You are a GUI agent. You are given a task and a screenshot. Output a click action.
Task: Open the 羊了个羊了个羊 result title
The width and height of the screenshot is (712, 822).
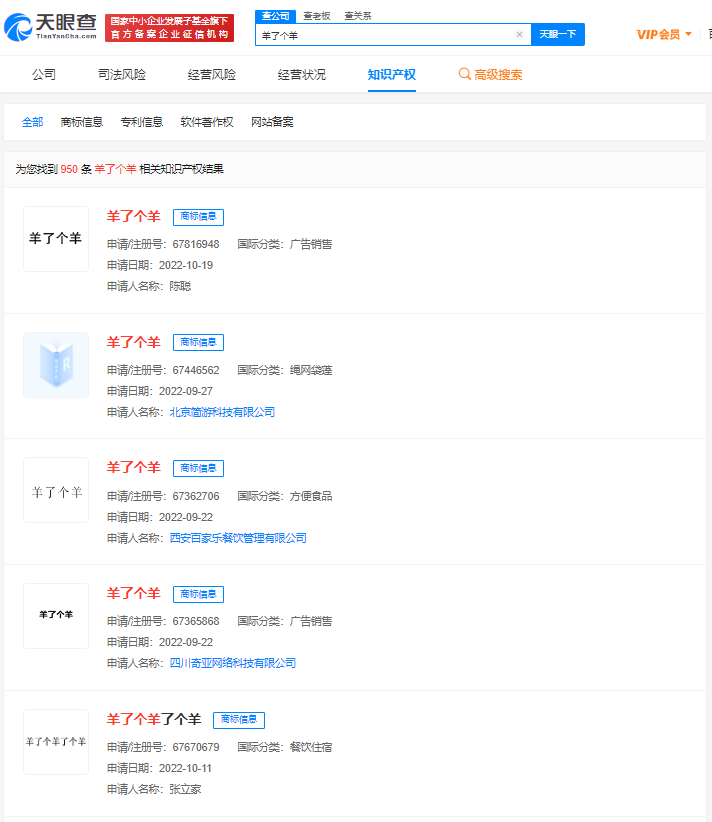point(154,719)
